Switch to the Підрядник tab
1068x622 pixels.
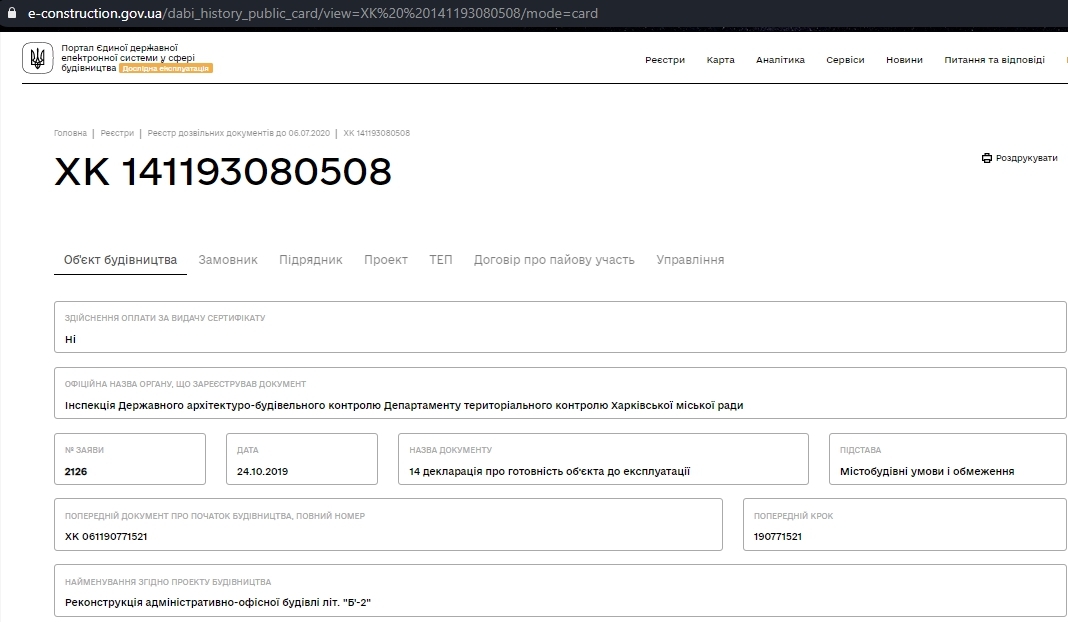pyautogui.click(x=311, y=260)
